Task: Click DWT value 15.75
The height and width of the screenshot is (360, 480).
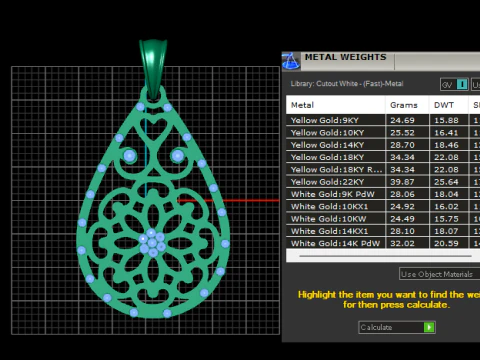Action: pyautogui.click(x=446, y=219)
